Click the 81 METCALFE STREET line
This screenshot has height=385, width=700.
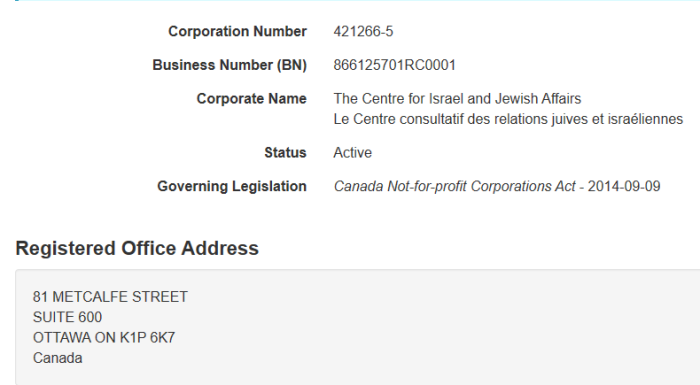tap(110, 297)
